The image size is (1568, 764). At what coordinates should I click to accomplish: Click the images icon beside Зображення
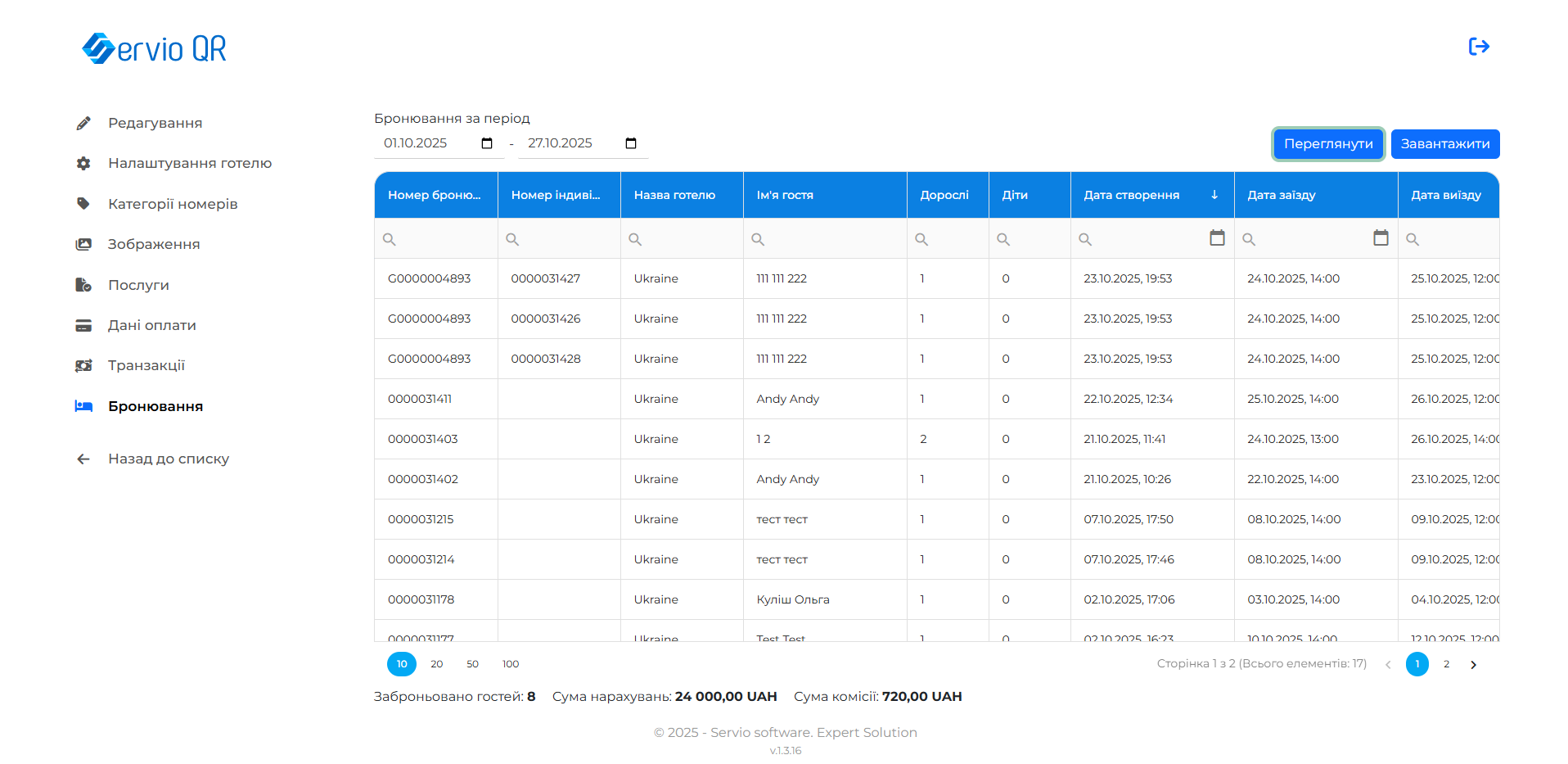[83, 244]
